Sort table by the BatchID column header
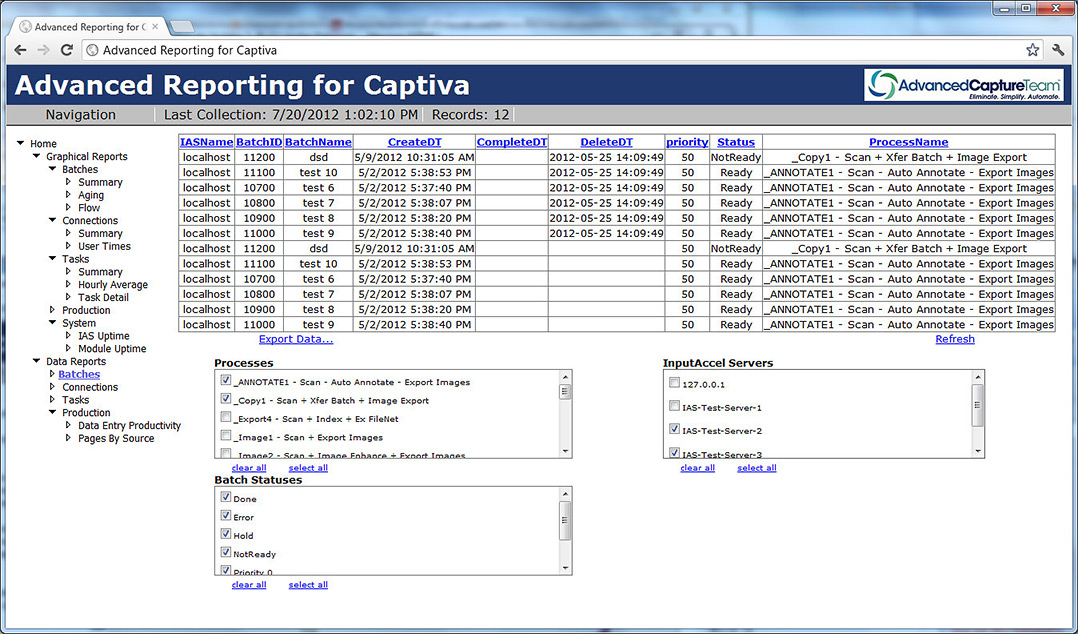This screenshot has height=634, width=1078. click(x=259, y=142)
